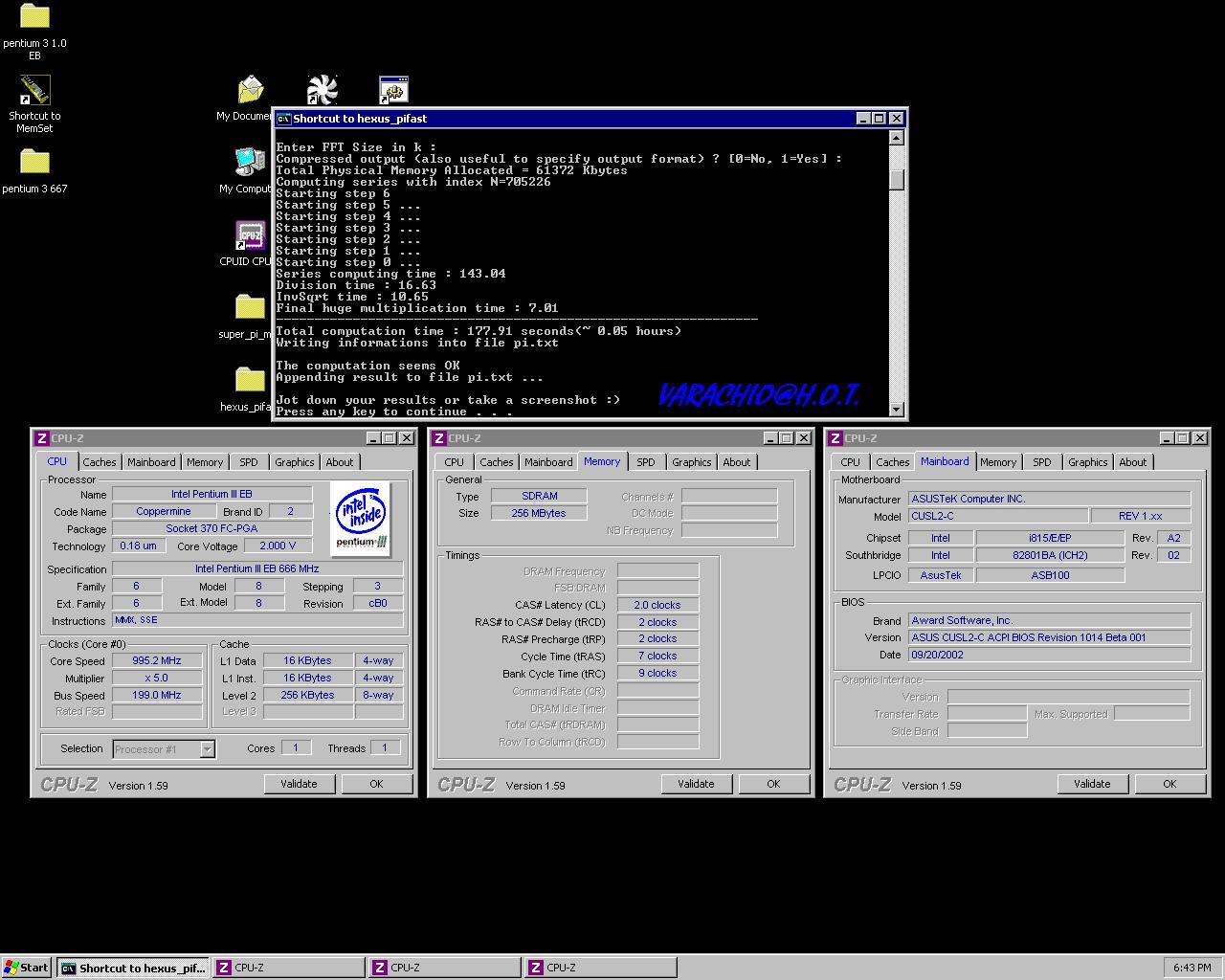1225x980 pixels.
Task: Open the Start menu
Action: point(27,968)
